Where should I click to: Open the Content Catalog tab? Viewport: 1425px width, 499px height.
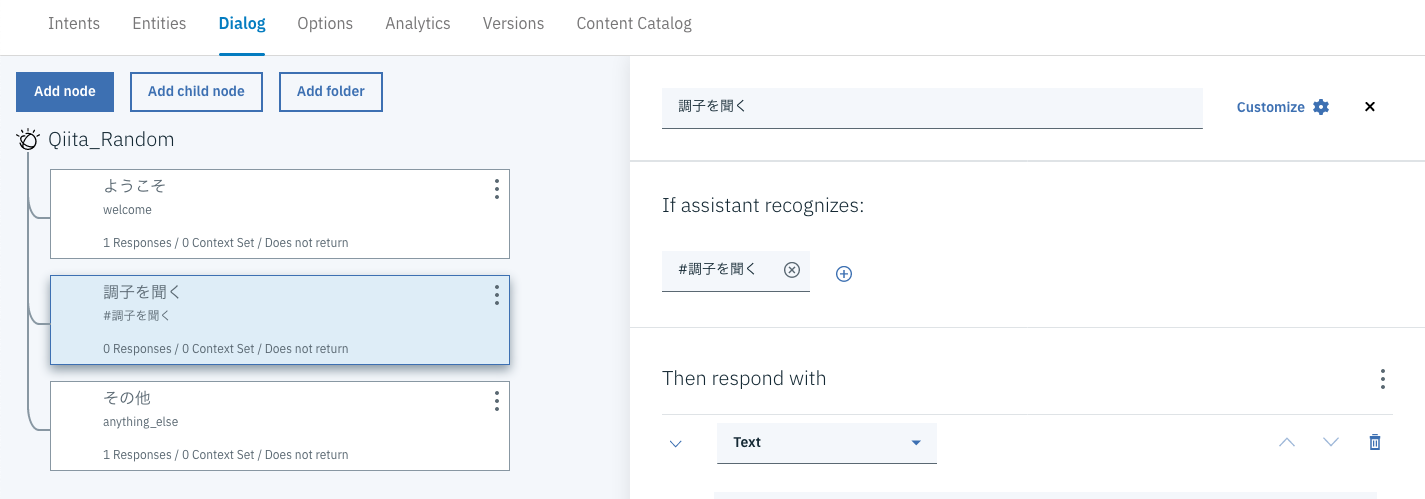pos(634,23)
